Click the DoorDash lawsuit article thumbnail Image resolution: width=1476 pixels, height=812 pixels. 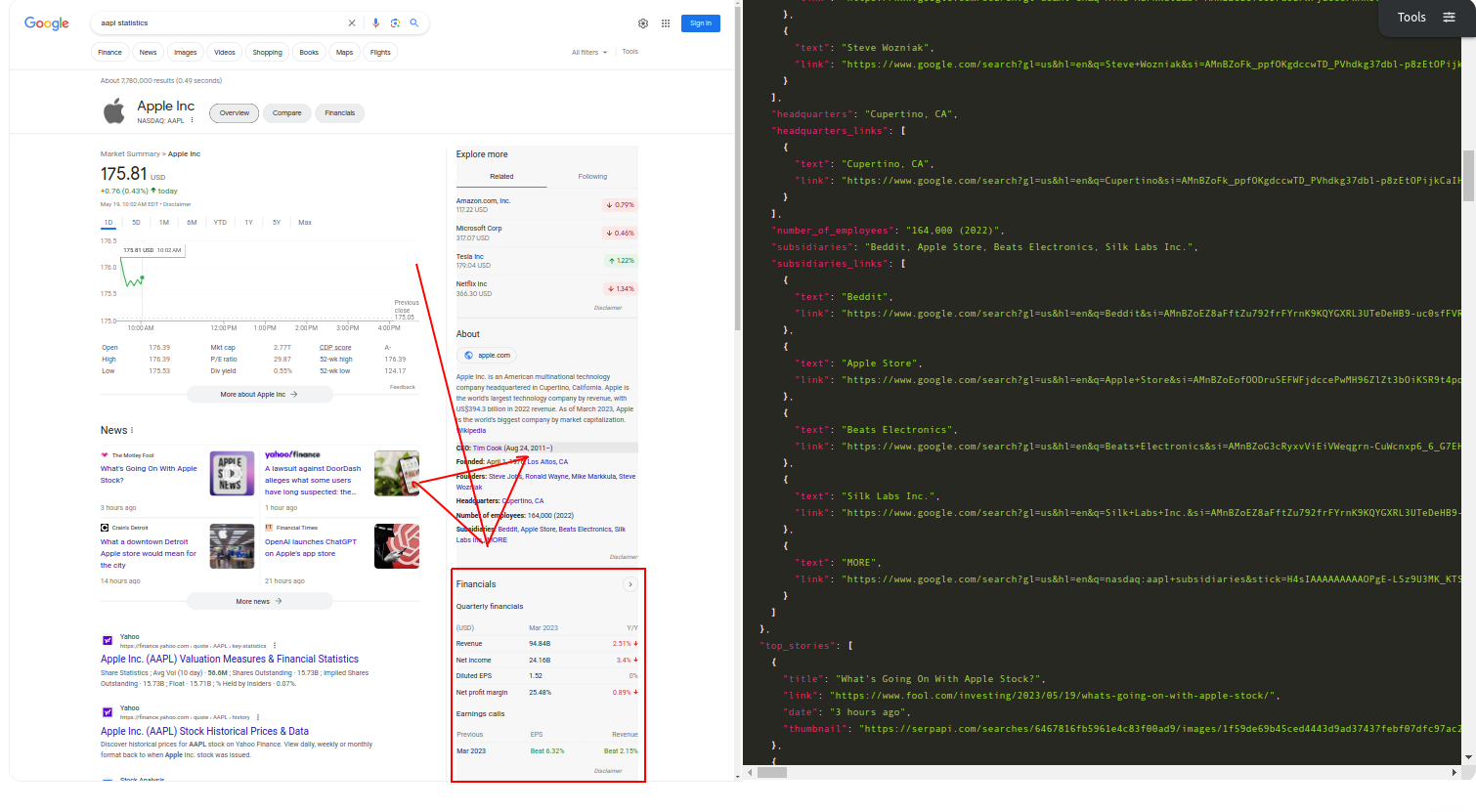(x=396, y=473)
